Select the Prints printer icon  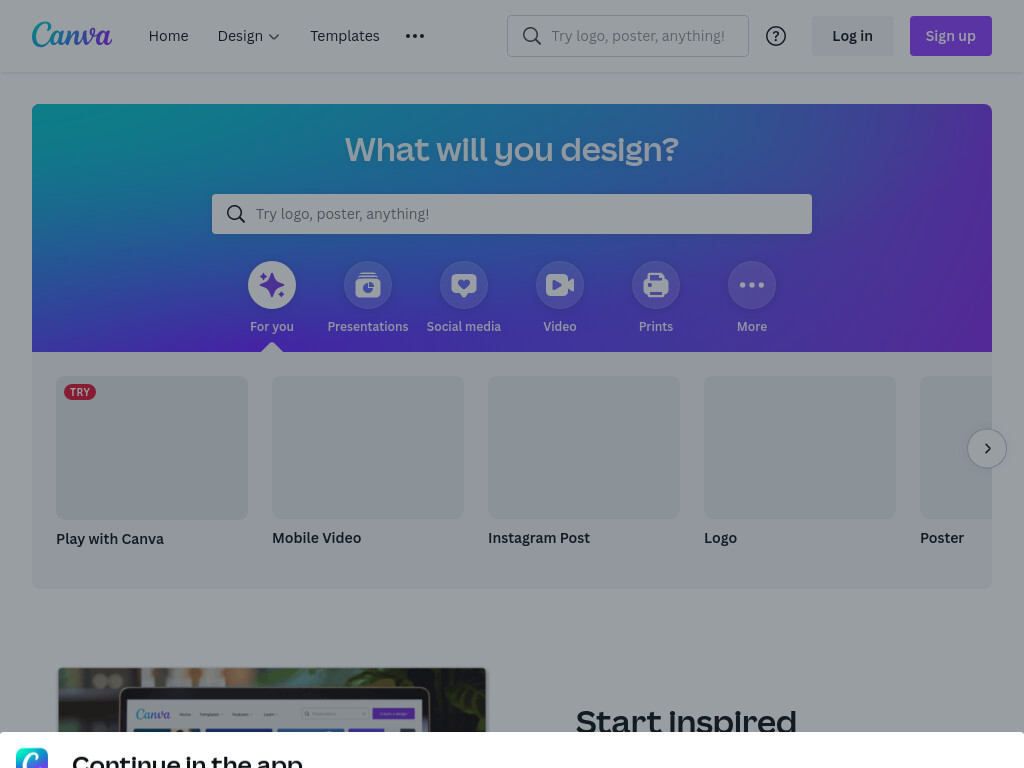click(x=656, y=285)
